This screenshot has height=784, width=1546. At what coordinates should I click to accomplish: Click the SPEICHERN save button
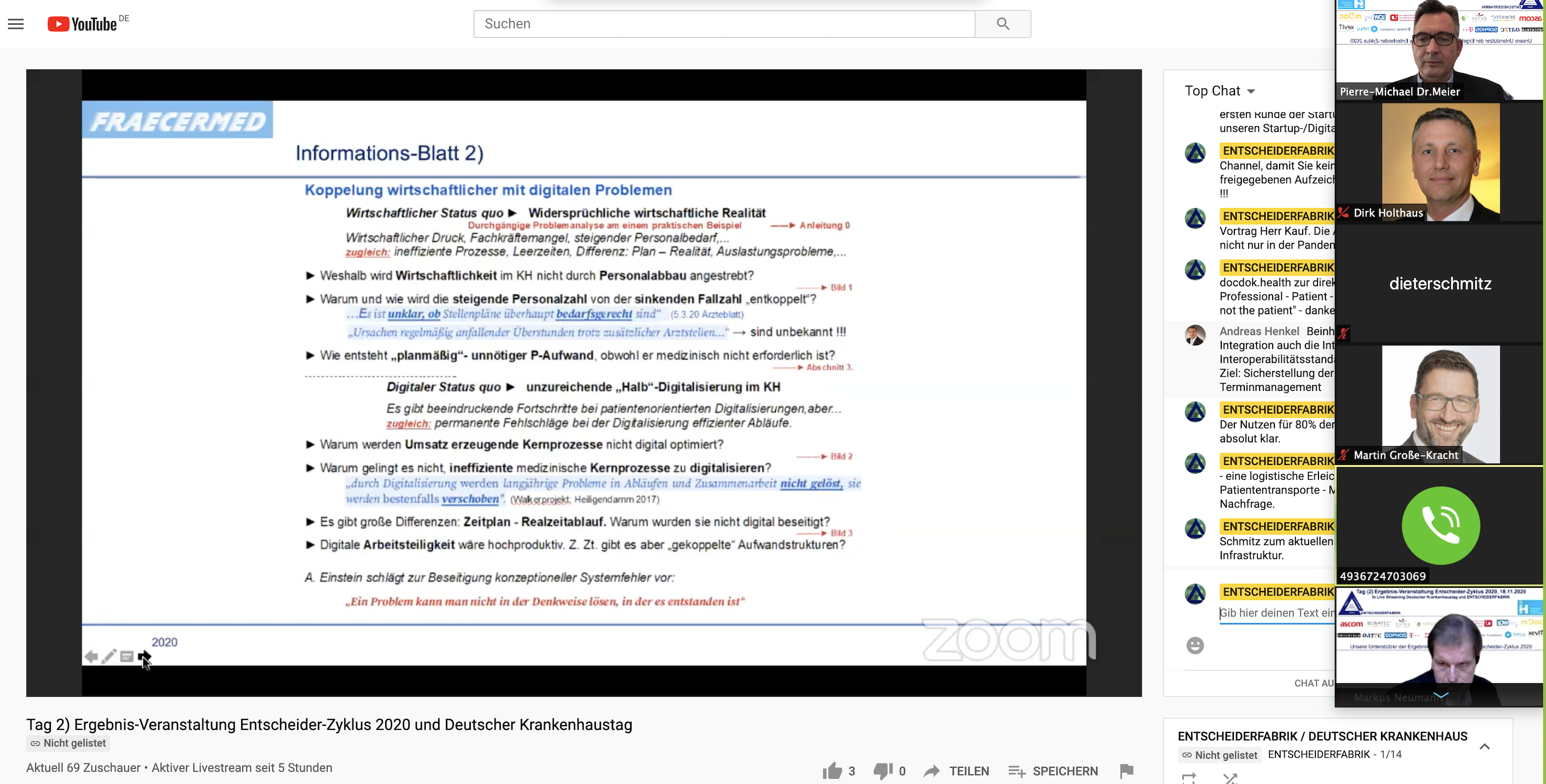tap(1053, 771)
